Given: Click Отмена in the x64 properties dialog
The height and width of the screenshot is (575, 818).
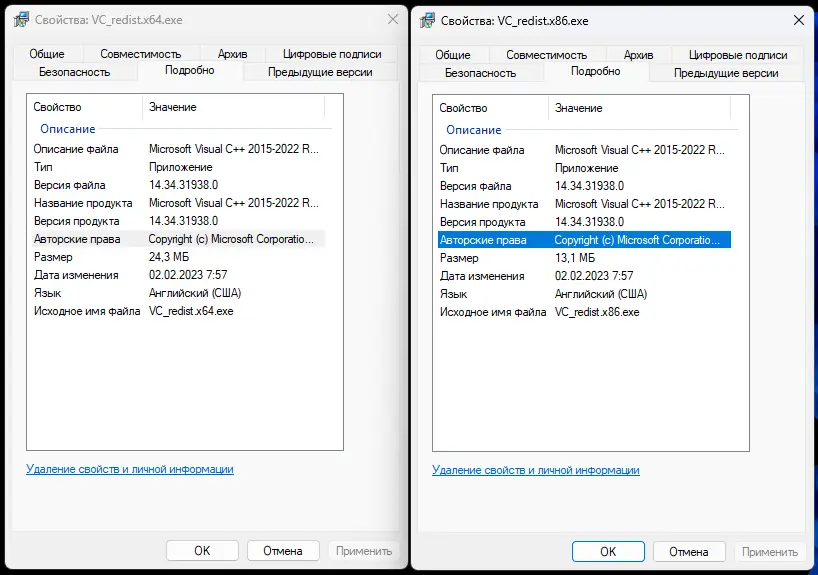Looking at the screenshot, I should pyautogui.click(x=282, y=550).
